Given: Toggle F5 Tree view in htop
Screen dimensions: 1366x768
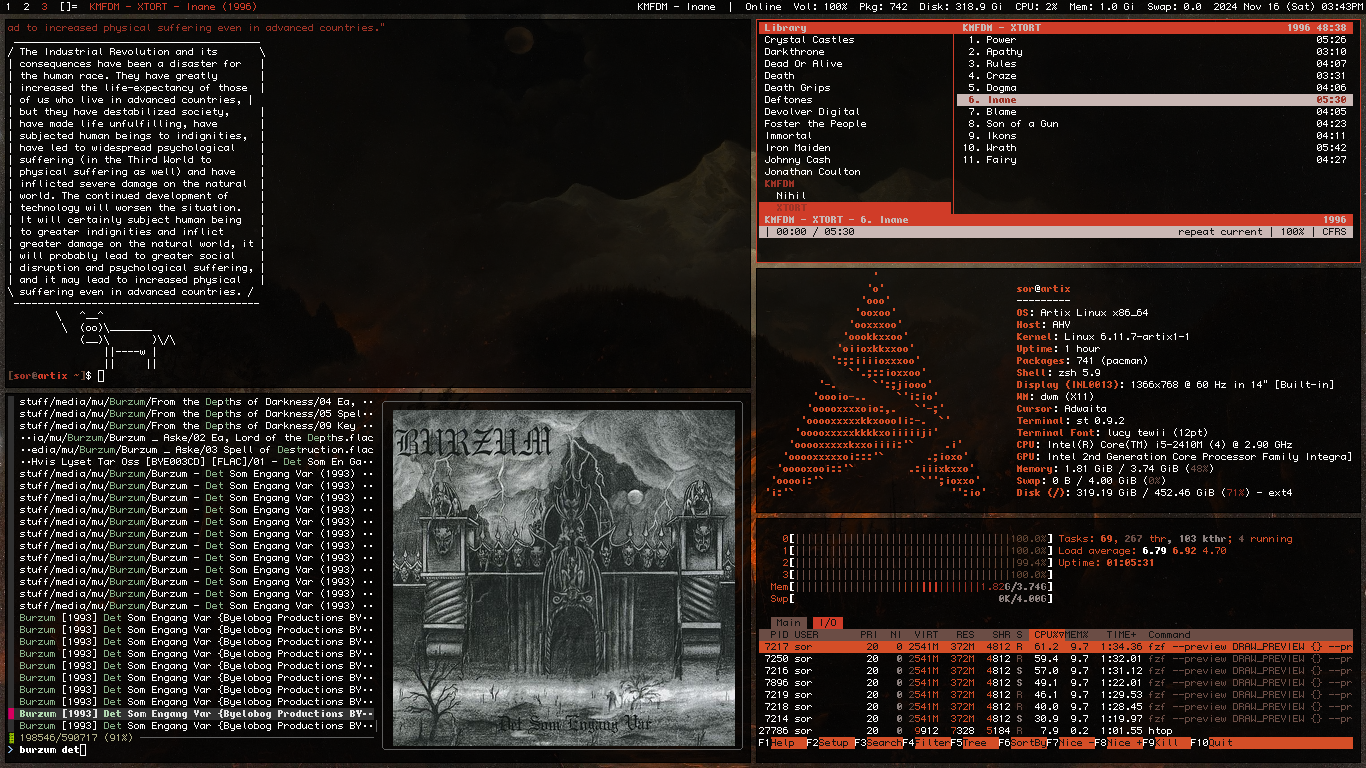Looking at the screenshot, I should click(x=974, y=743).
